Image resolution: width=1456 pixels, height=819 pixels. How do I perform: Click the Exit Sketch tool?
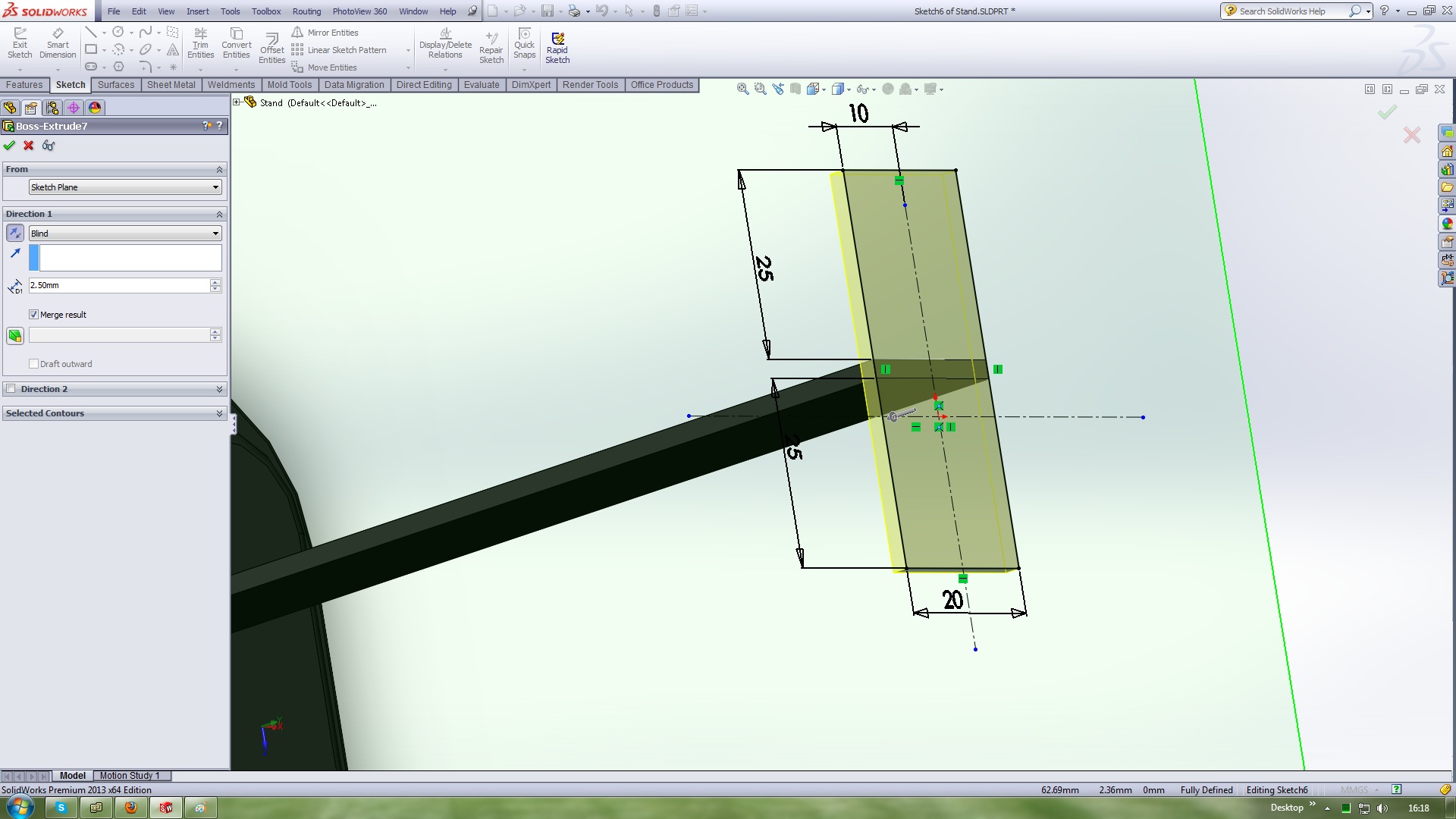[20, 43]
